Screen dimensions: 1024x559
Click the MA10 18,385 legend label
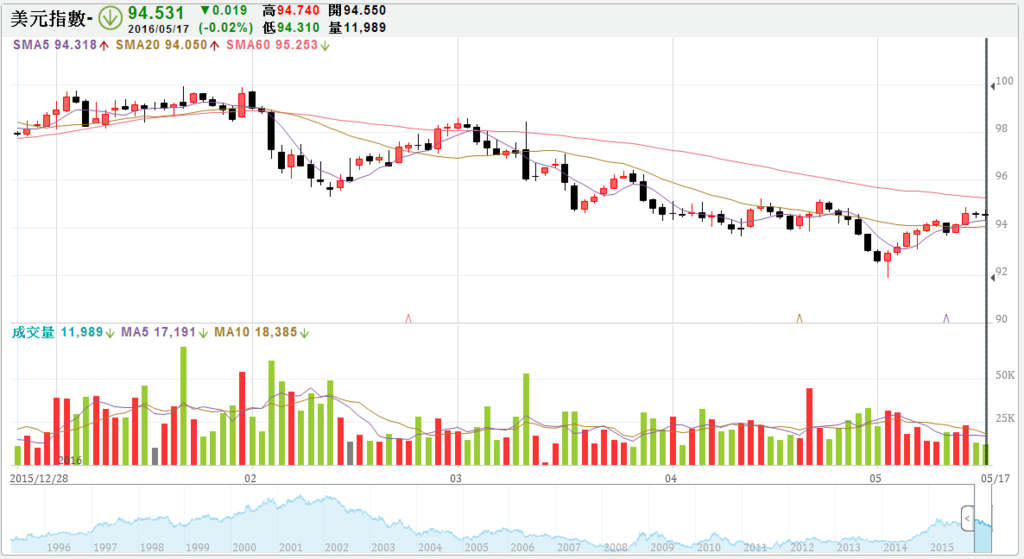255,332
